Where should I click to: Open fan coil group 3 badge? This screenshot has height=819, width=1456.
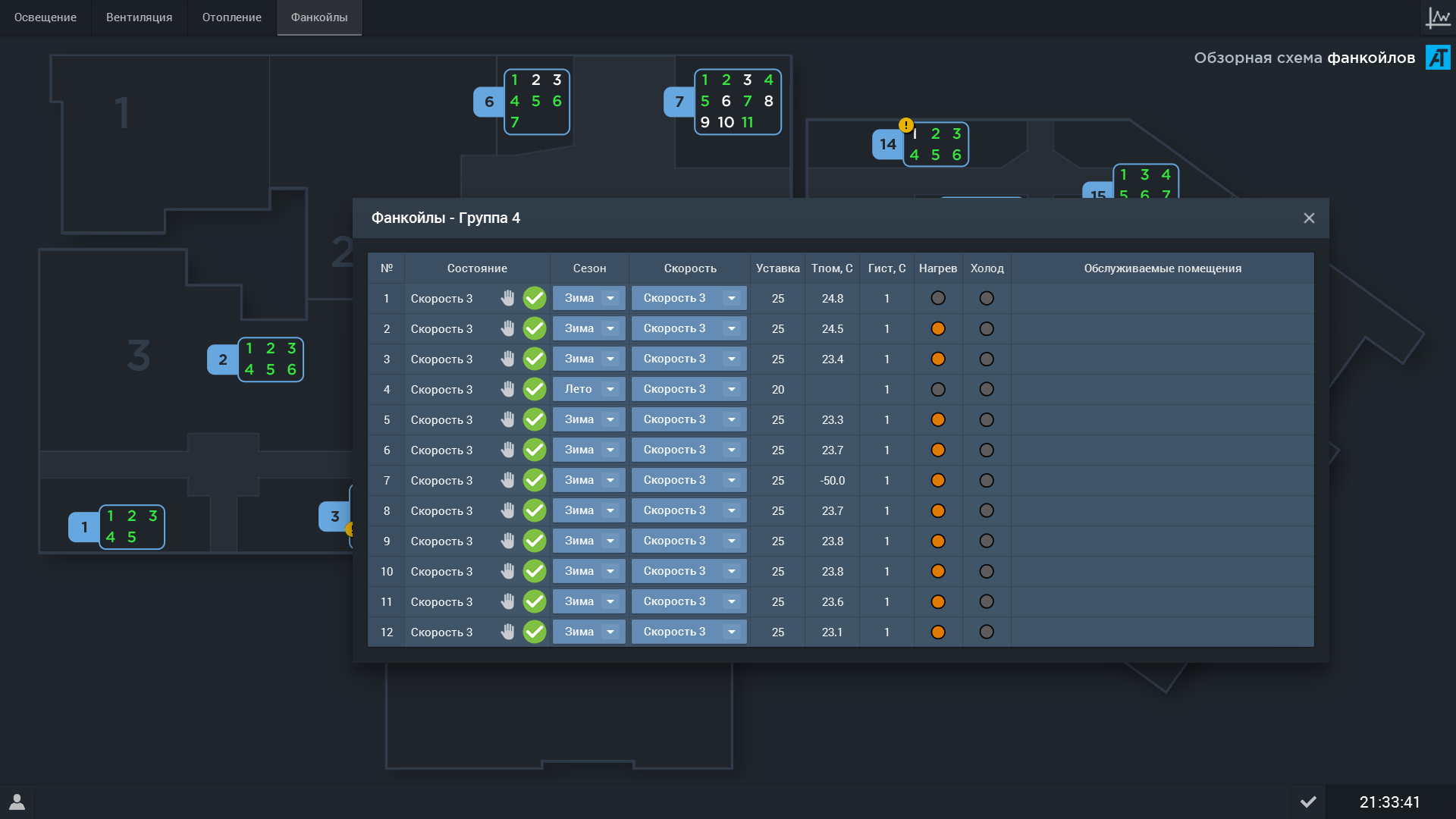pos(334,516)
